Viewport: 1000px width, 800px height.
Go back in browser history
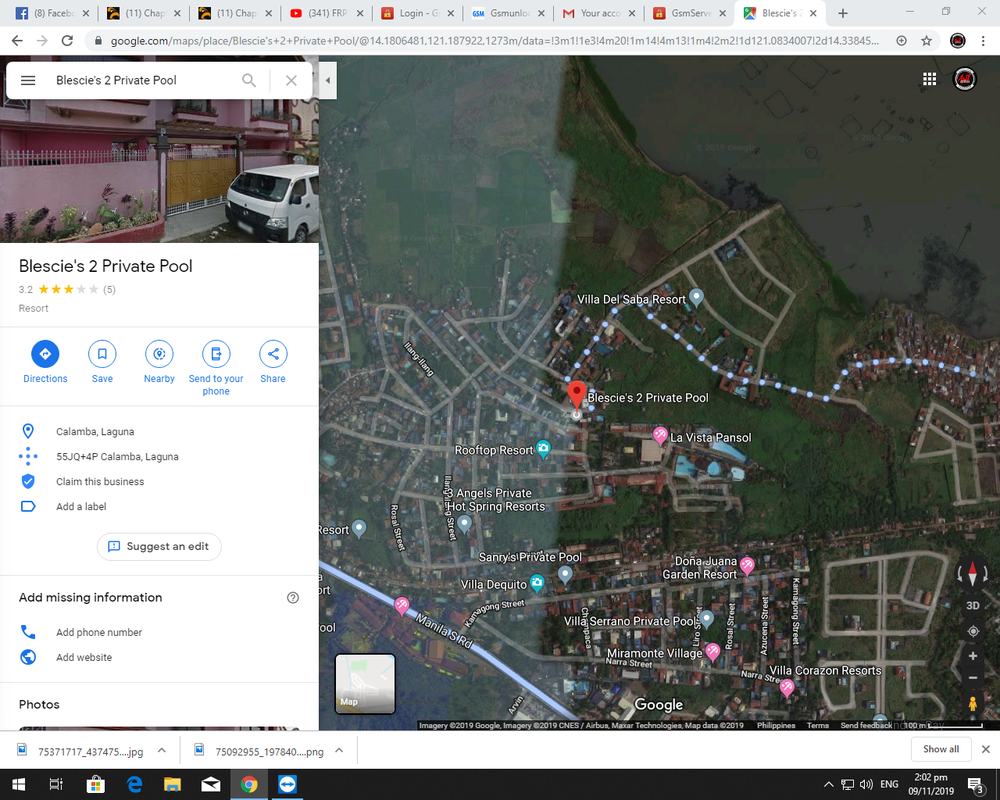[17, 41]
